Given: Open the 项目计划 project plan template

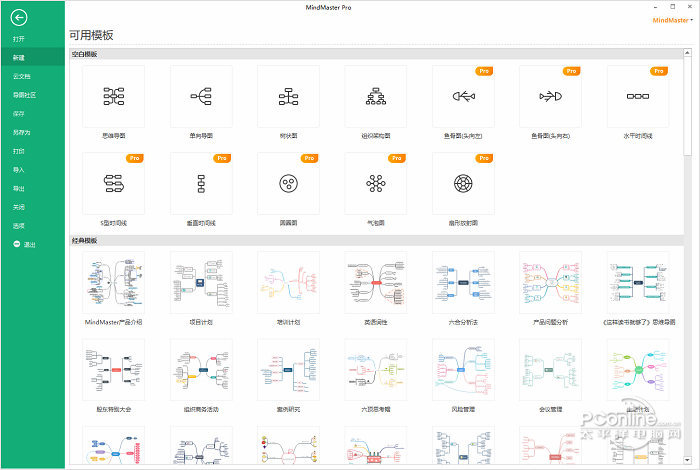Looking at the screenshot, I should point(201,283).
